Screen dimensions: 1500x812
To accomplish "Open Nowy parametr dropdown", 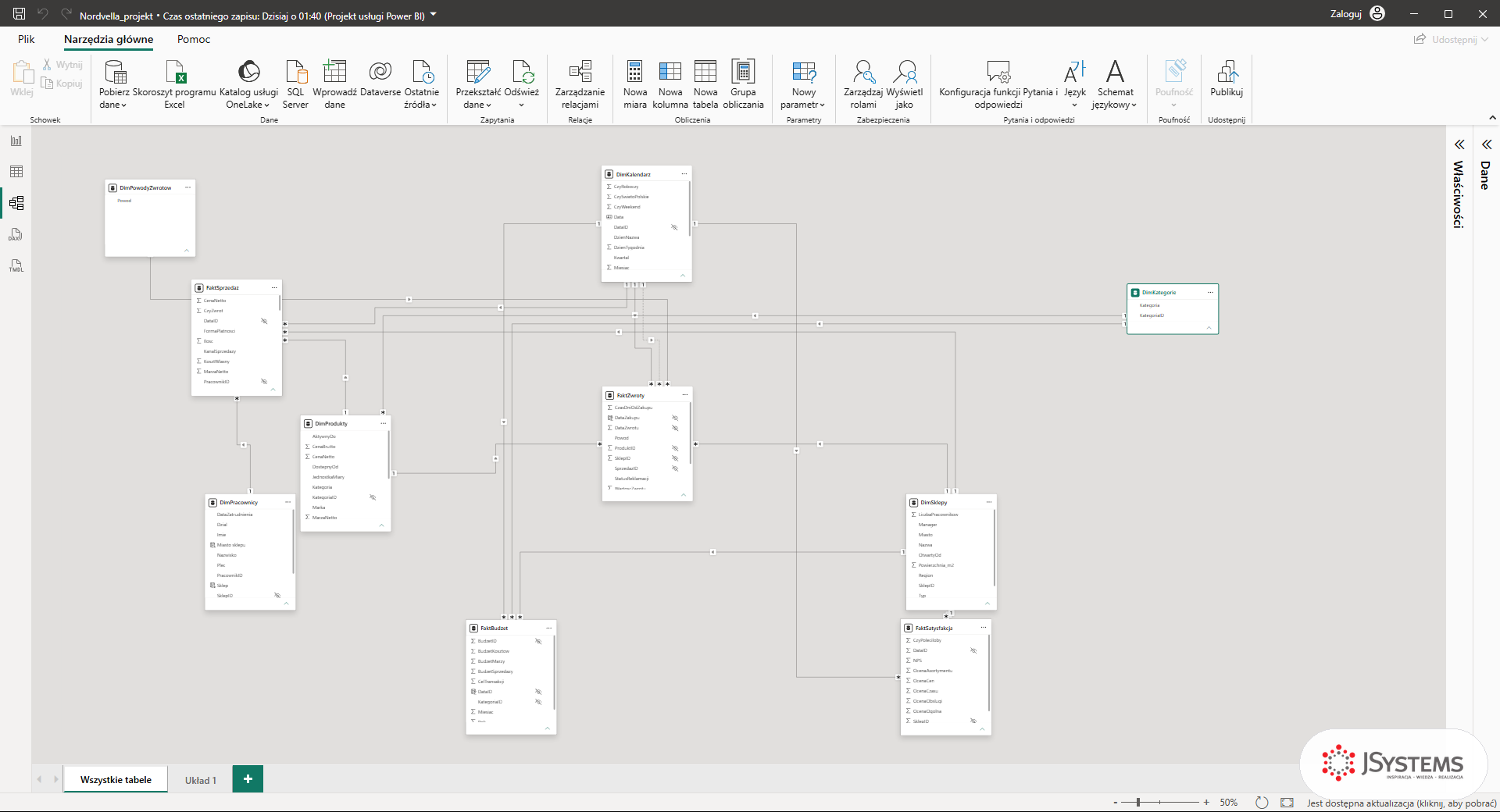I will pyautogui.click(x=803, y=84).
